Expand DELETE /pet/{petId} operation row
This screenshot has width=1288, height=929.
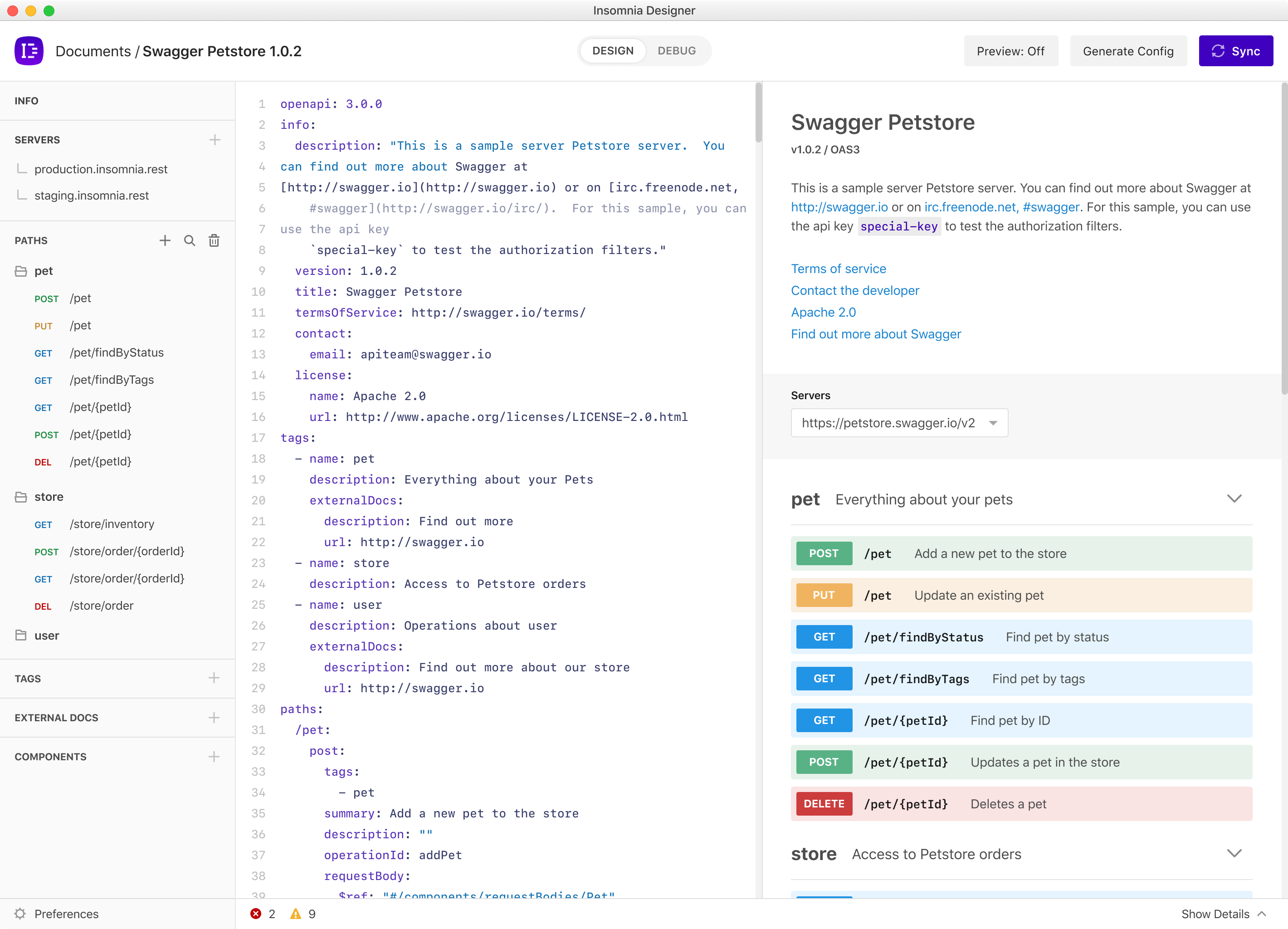(1021, 804)
